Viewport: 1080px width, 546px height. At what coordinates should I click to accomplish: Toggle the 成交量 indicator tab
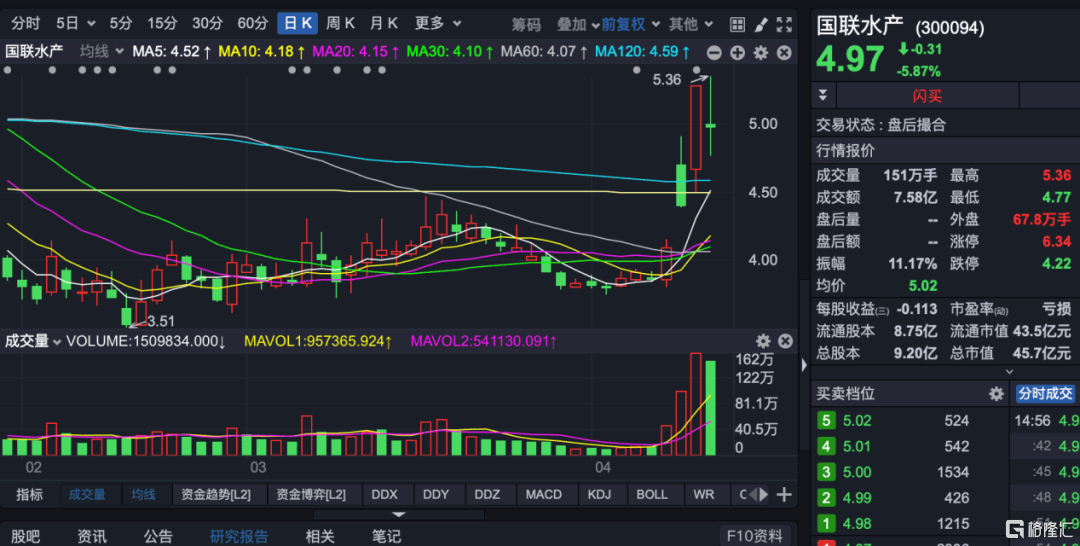tap(87, 494)
